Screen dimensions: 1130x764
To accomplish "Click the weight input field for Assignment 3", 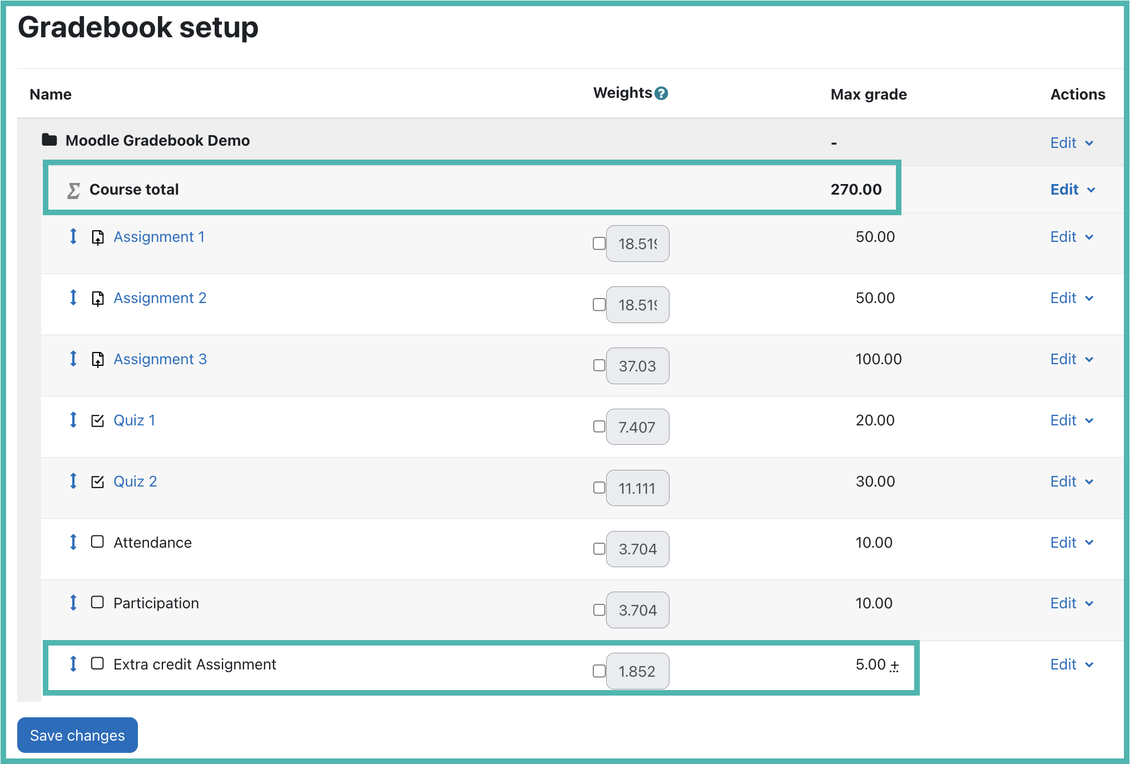I will coord(637,365).
